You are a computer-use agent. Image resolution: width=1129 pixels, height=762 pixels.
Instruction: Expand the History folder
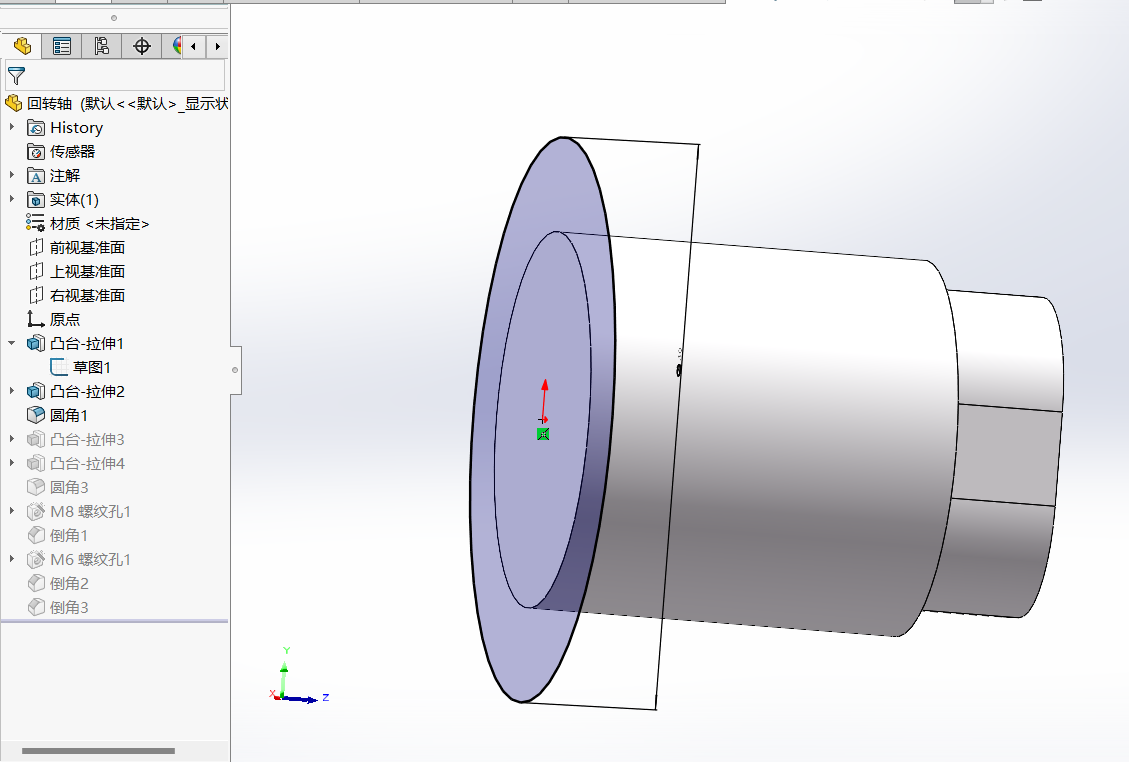click(x=12, y=127)
